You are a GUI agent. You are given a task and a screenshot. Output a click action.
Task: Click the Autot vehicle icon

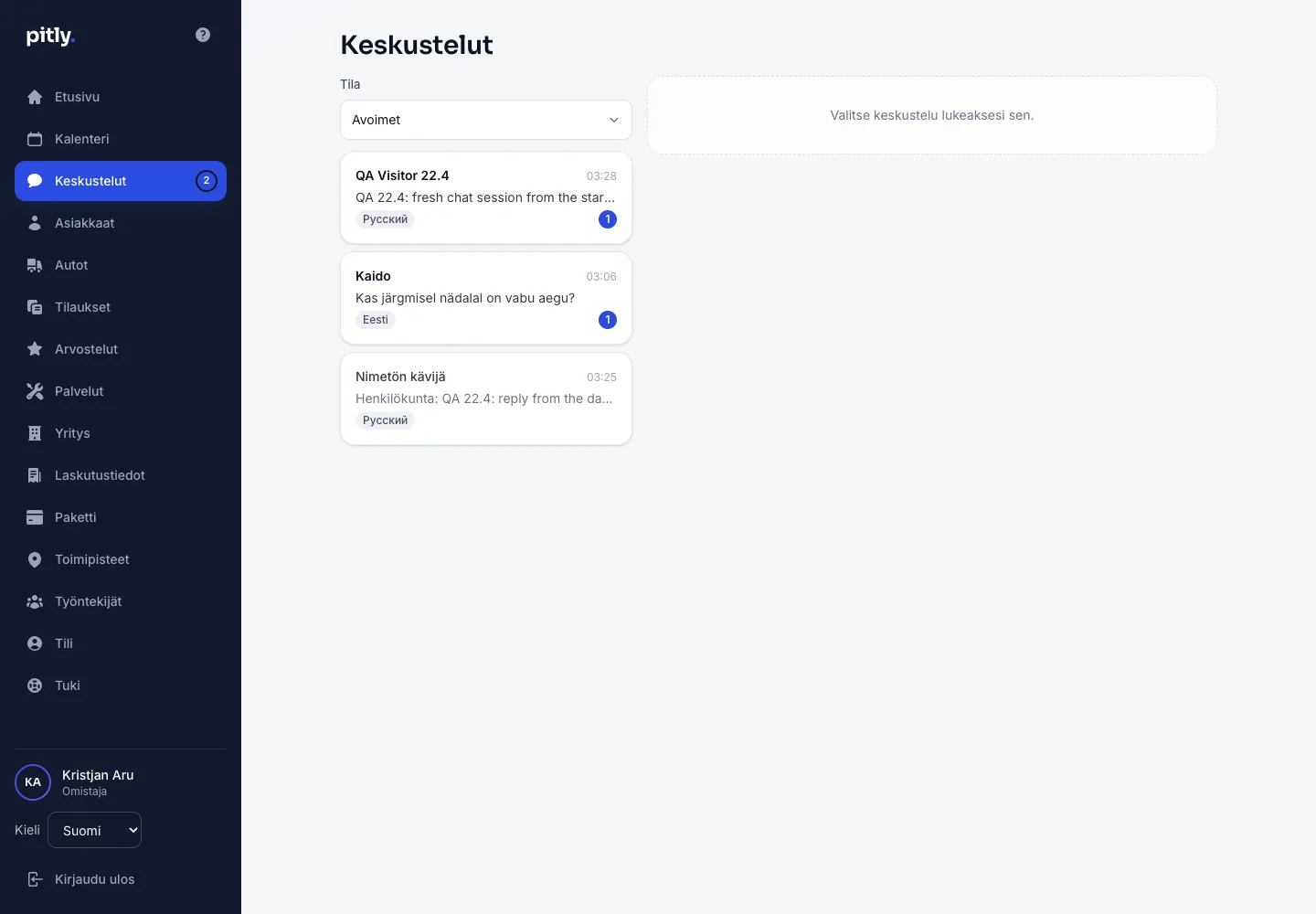pyautogui.click(x=35, y=265)
